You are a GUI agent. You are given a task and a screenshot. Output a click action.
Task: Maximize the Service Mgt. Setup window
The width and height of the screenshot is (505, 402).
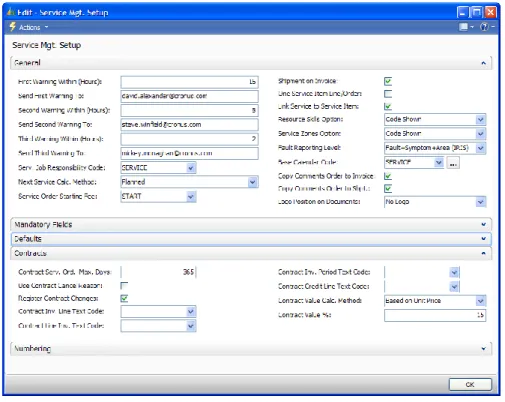click(477, 12)
